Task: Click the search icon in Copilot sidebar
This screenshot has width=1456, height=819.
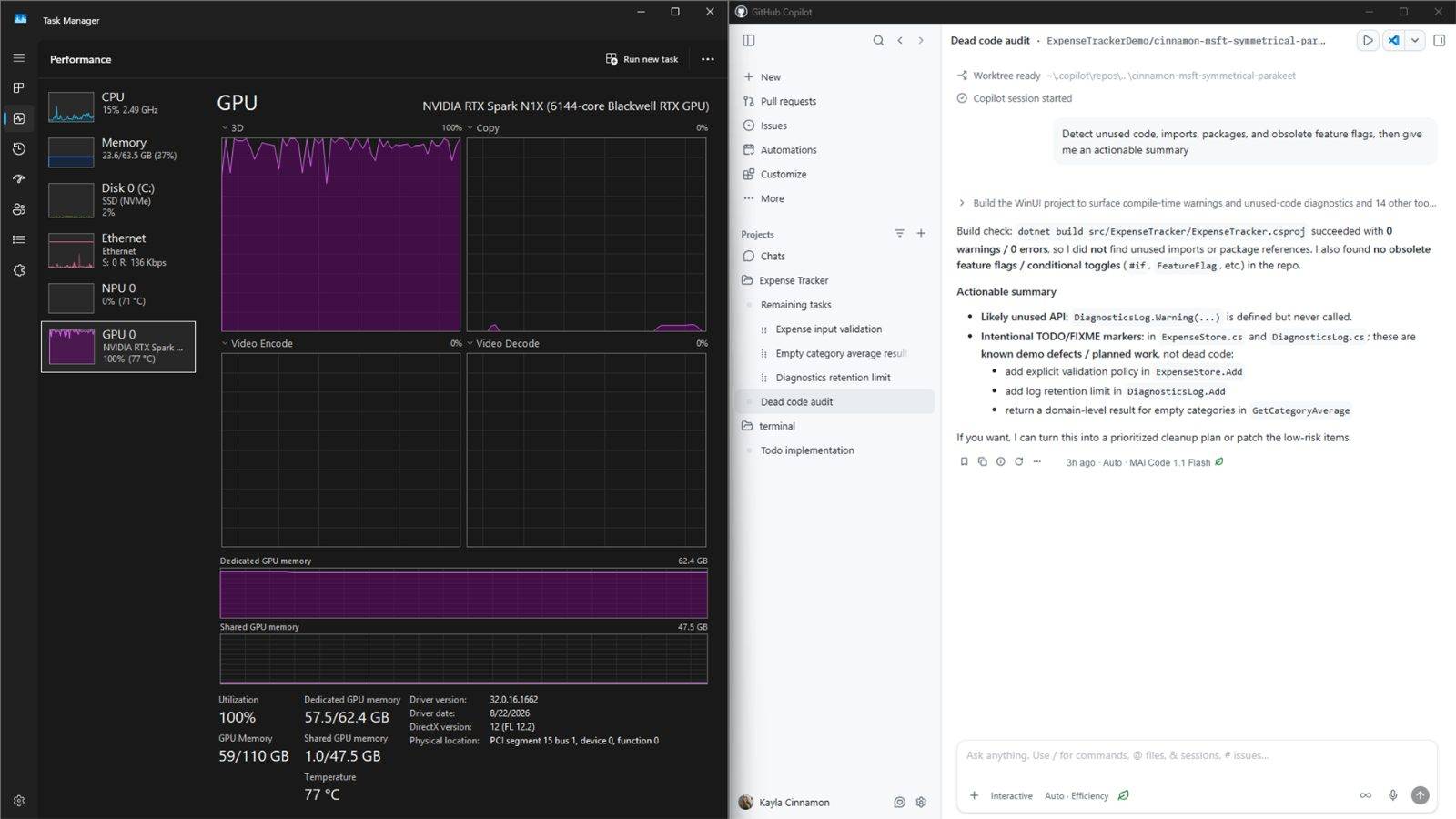Action: click(x=878, y=40)
